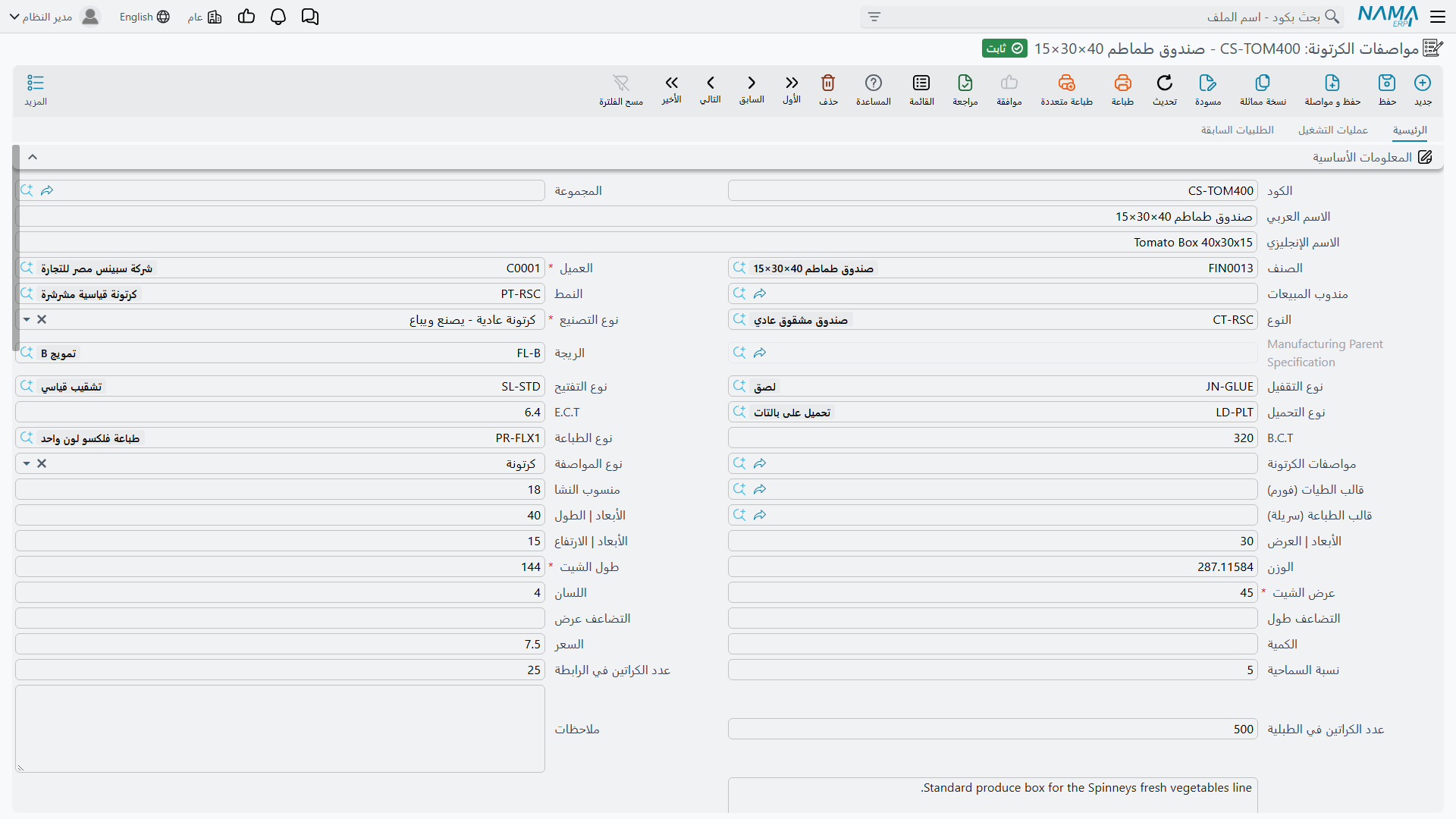This screenshot has width=1456, height=819.
Task: Go to First record (الأول) icon
Action: click(792, 83)
